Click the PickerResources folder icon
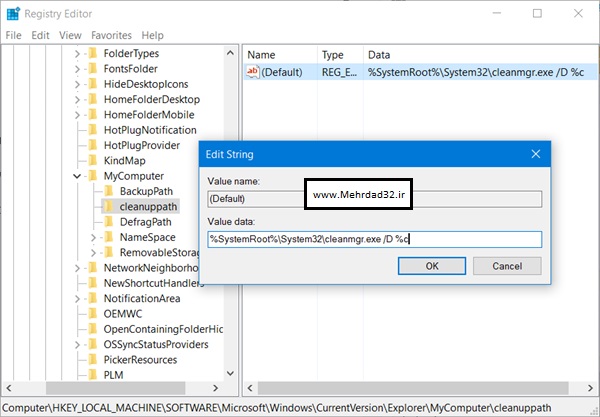 (93, 359)
